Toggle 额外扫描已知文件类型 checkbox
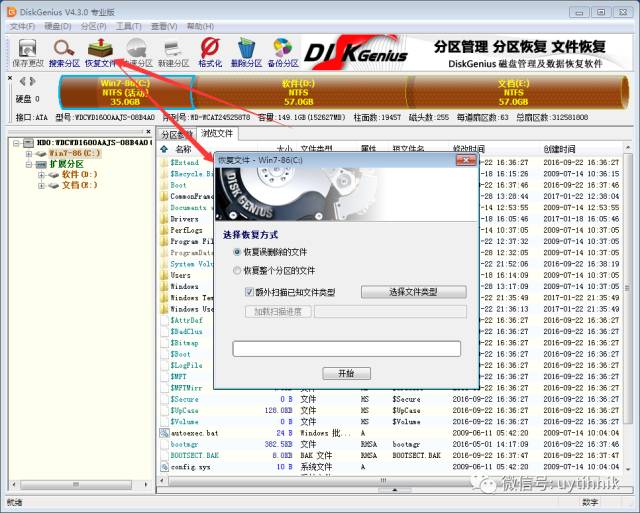 249,292
